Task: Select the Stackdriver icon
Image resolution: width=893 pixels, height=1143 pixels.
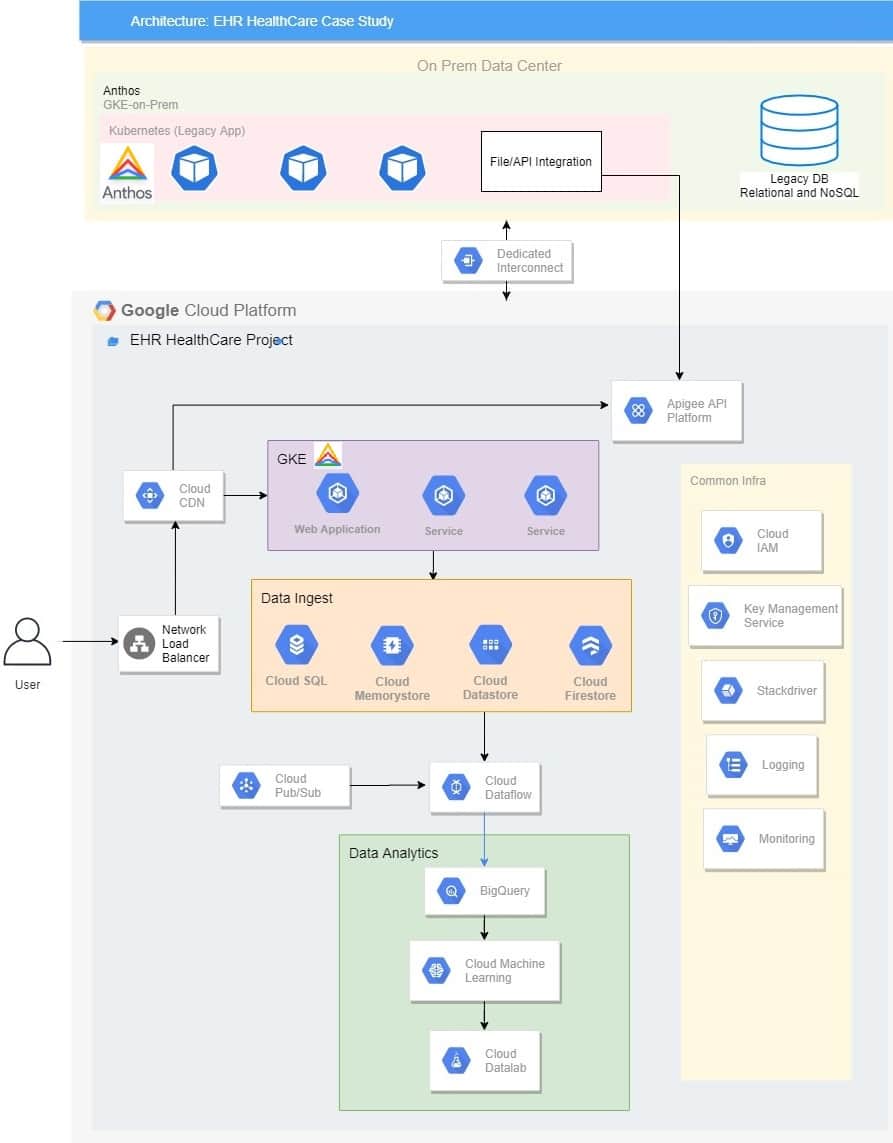Action: (x=728, y=690)
